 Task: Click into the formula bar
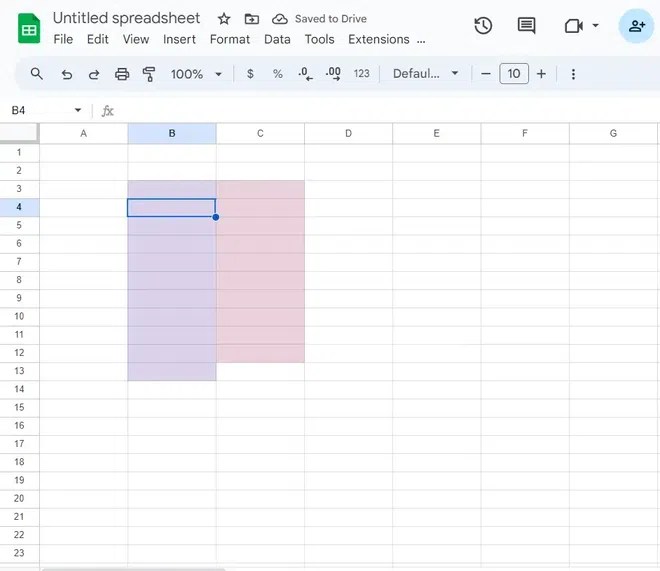[x=385, y=111]
